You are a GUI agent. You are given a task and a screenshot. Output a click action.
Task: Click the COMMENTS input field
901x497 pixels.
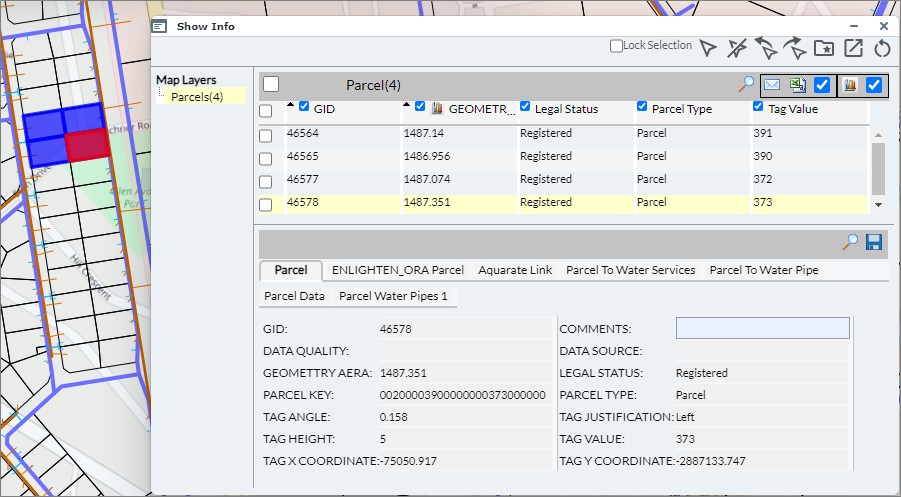[x=762, y=328]
